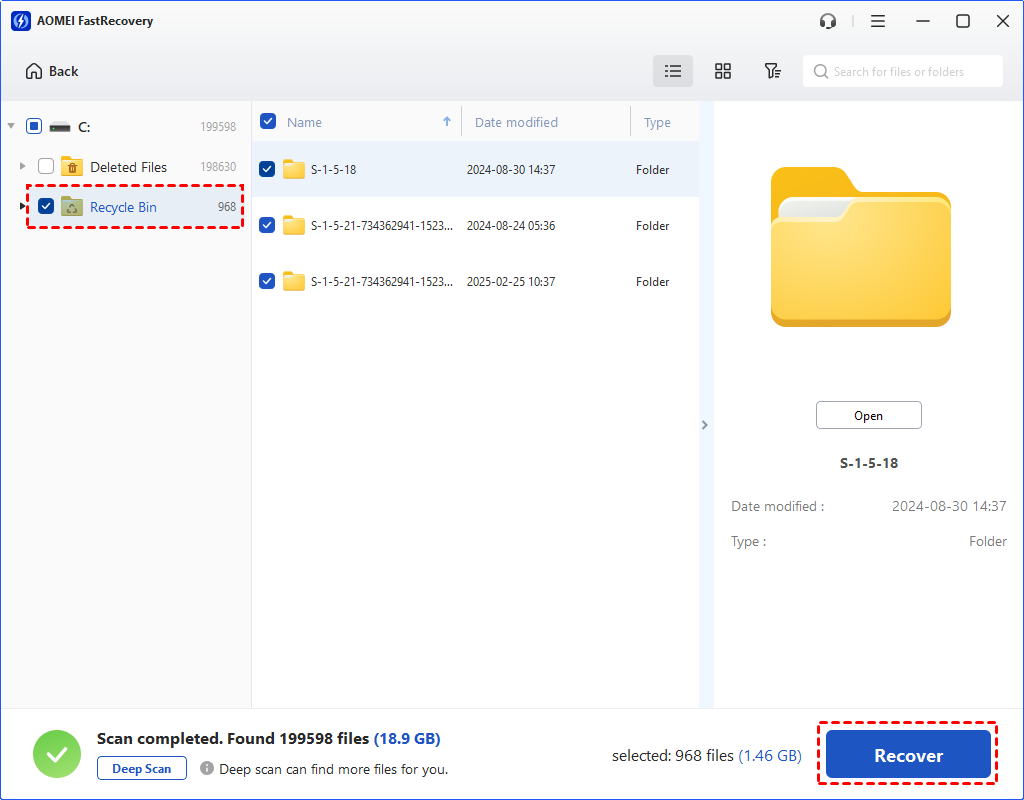Screen dimensions: 1024x800
Task: Toggle the Deleted Files checkbox
Action: coord(46,167)
